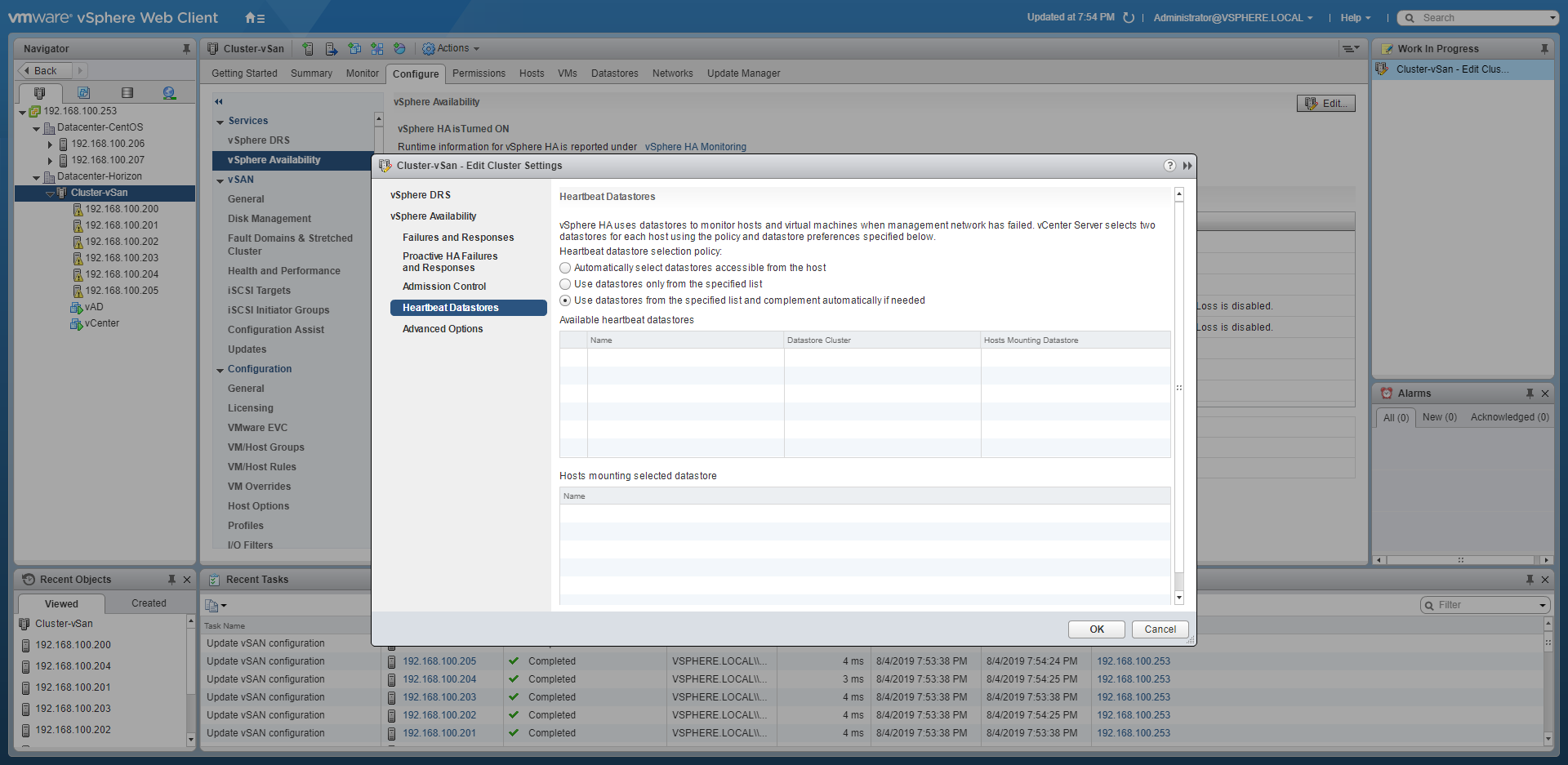
Task: Collapse the Datacenter-CentOS tree node
Action: [36, 128]
